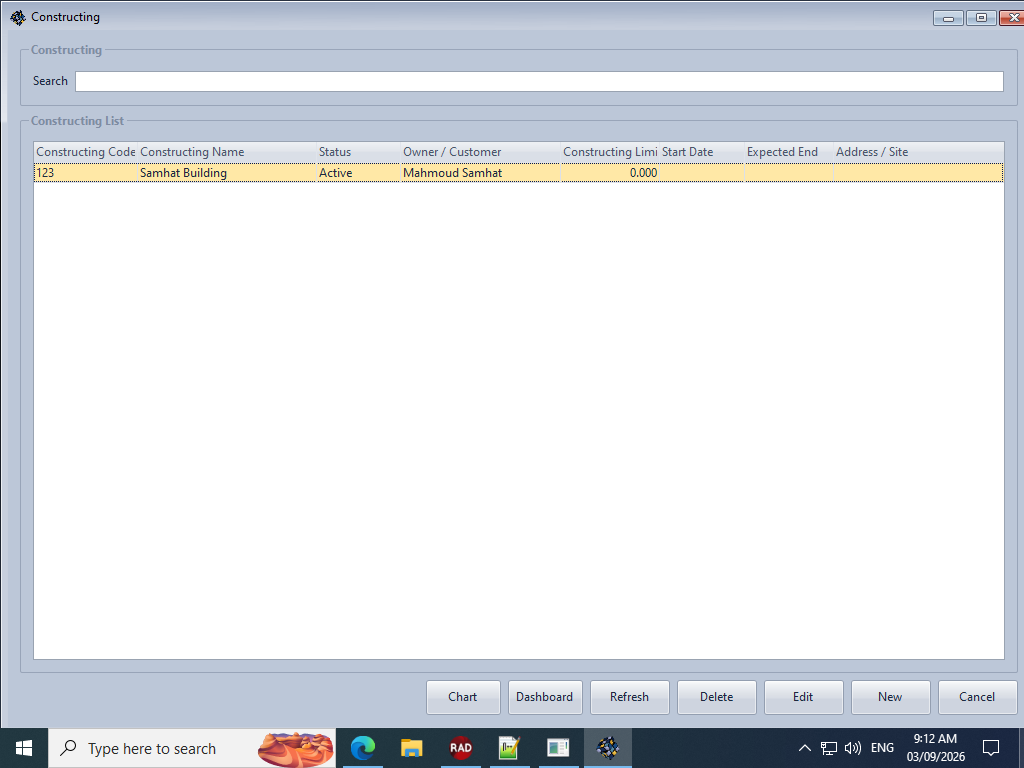
Task: Click the Chart button
Action: 463,697
